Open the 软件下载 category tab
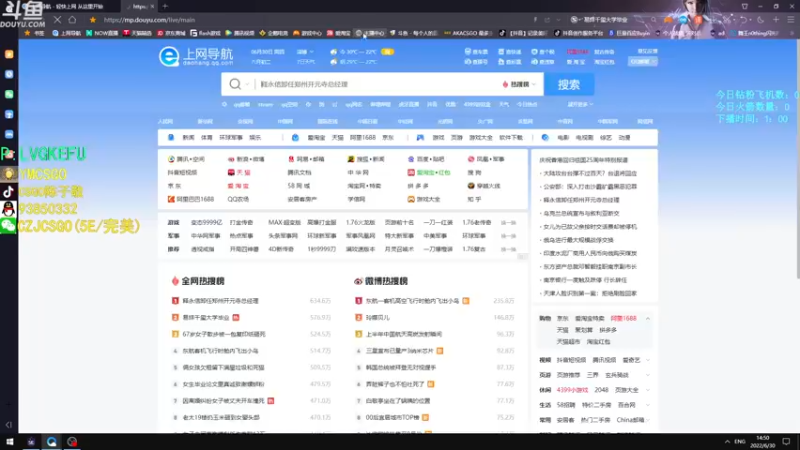 click(511, 138)
